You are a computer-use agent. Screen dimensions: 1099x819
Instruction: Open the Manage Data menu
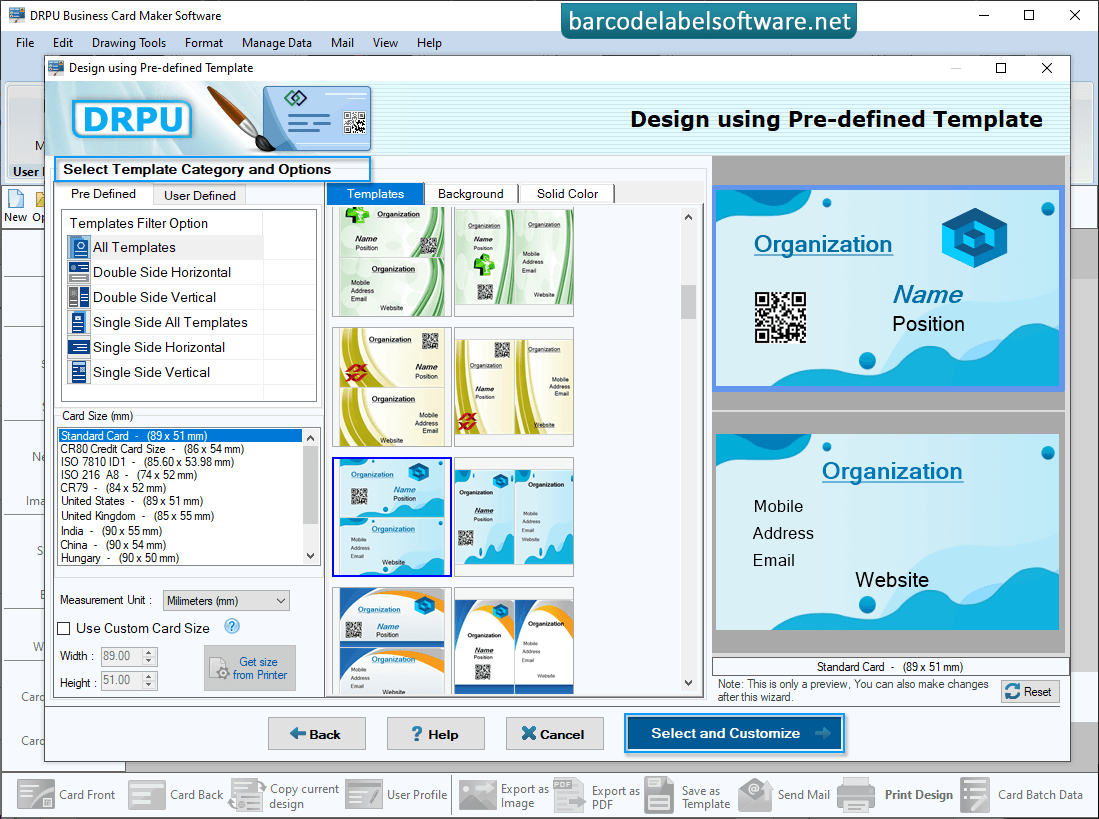click(277, 43)
